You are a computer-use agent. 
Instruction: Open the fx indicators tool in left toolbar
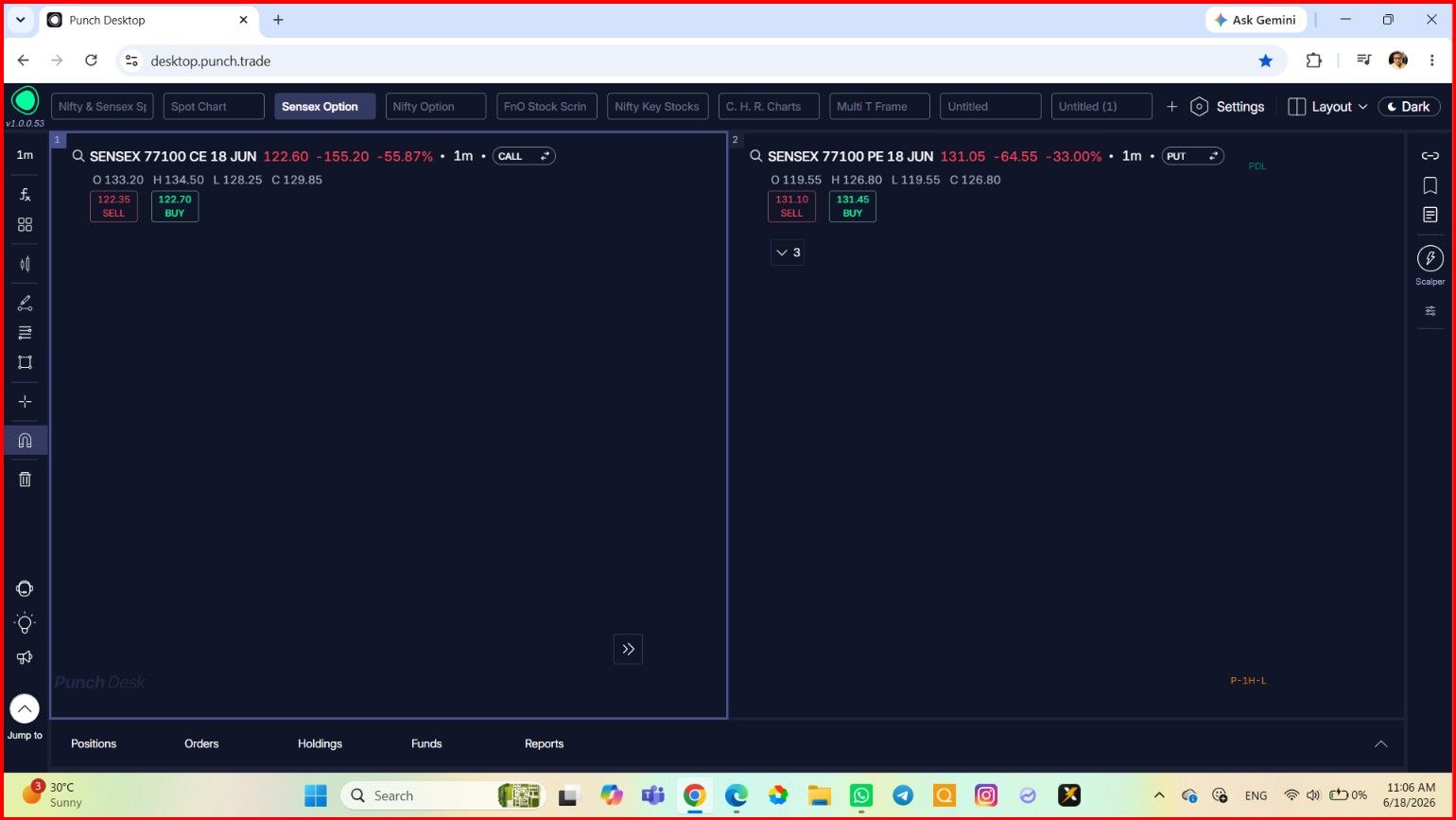pyautogui.click(x=26, y=194)
